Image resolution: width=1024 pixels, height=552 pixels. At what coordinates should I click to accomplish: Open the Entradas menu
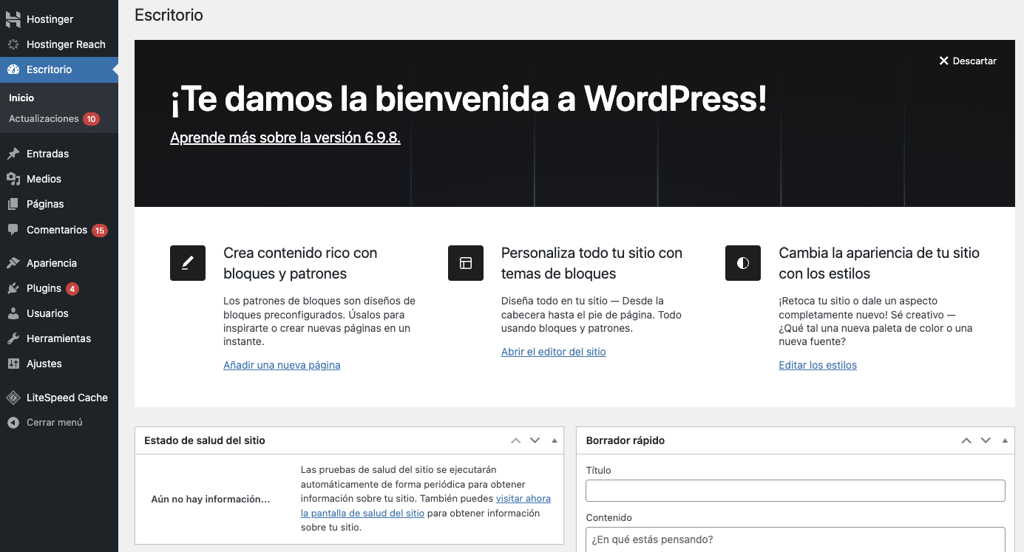click(59, 154)
